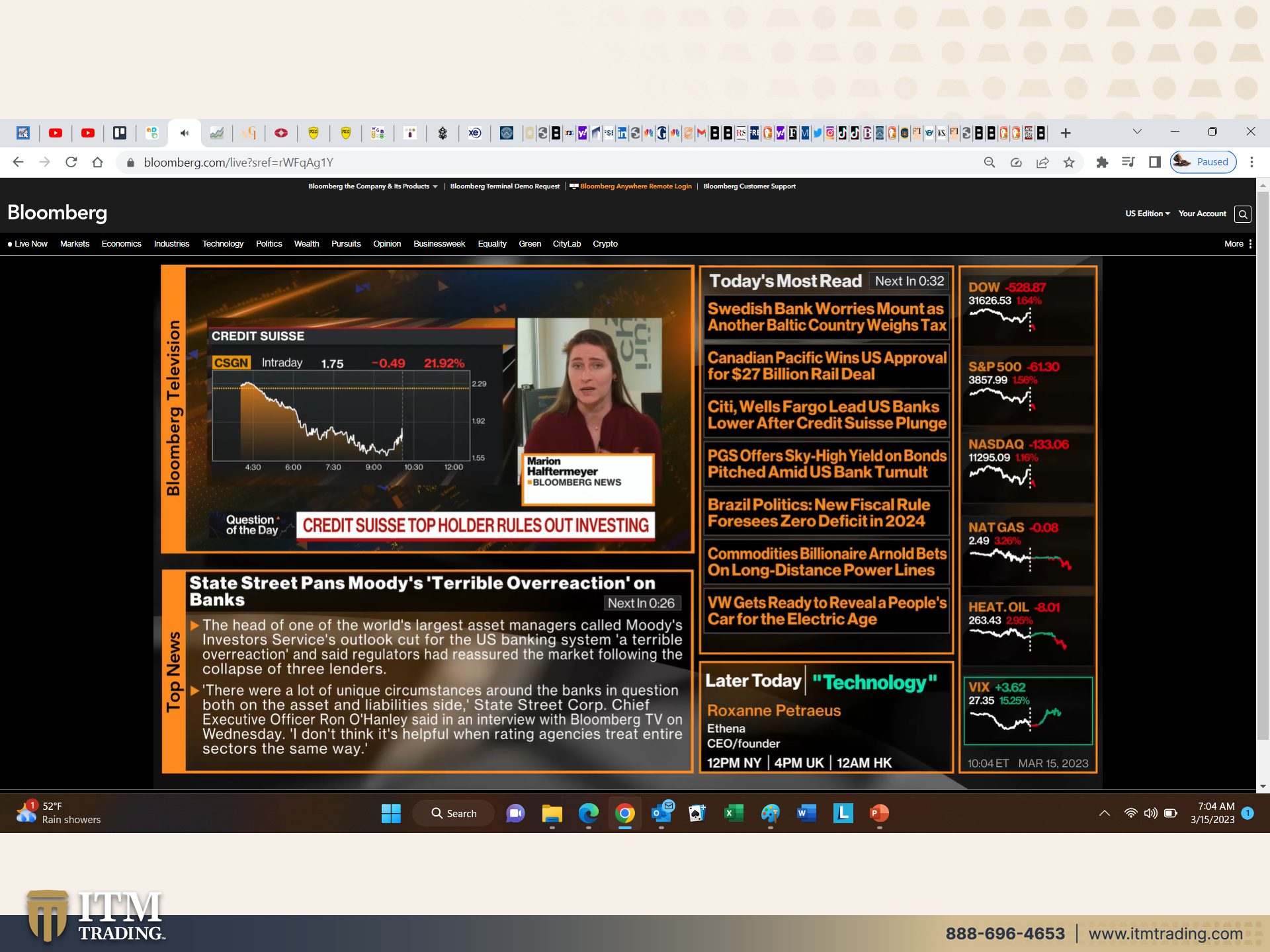Open the Politics section
Screen dimensions: 1270x952
(269, 244)
